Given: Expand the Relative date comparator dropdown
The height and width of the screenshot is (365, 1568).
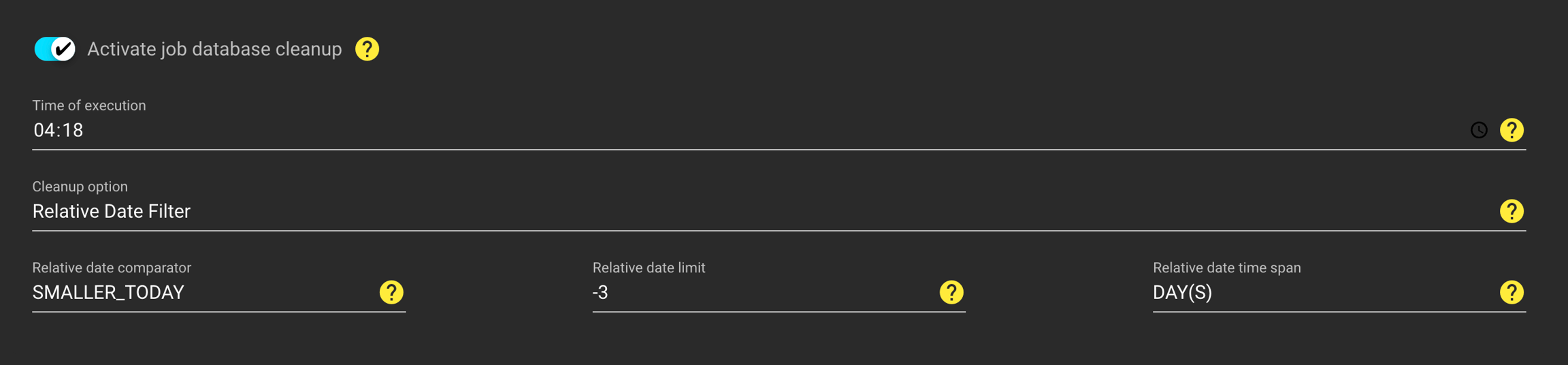Looking at the screenshot, I should pos(197,293).
